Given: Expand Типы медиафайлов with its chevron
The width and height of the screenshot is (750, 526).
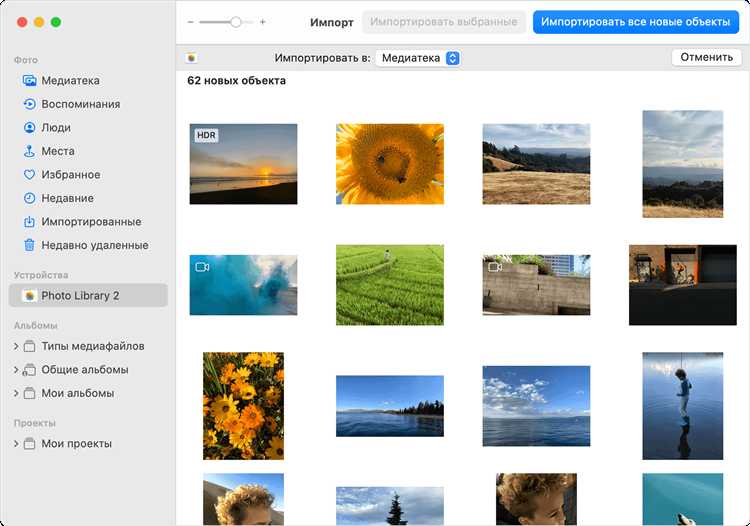Looking at the screenshot, I should tap(16, 346).
